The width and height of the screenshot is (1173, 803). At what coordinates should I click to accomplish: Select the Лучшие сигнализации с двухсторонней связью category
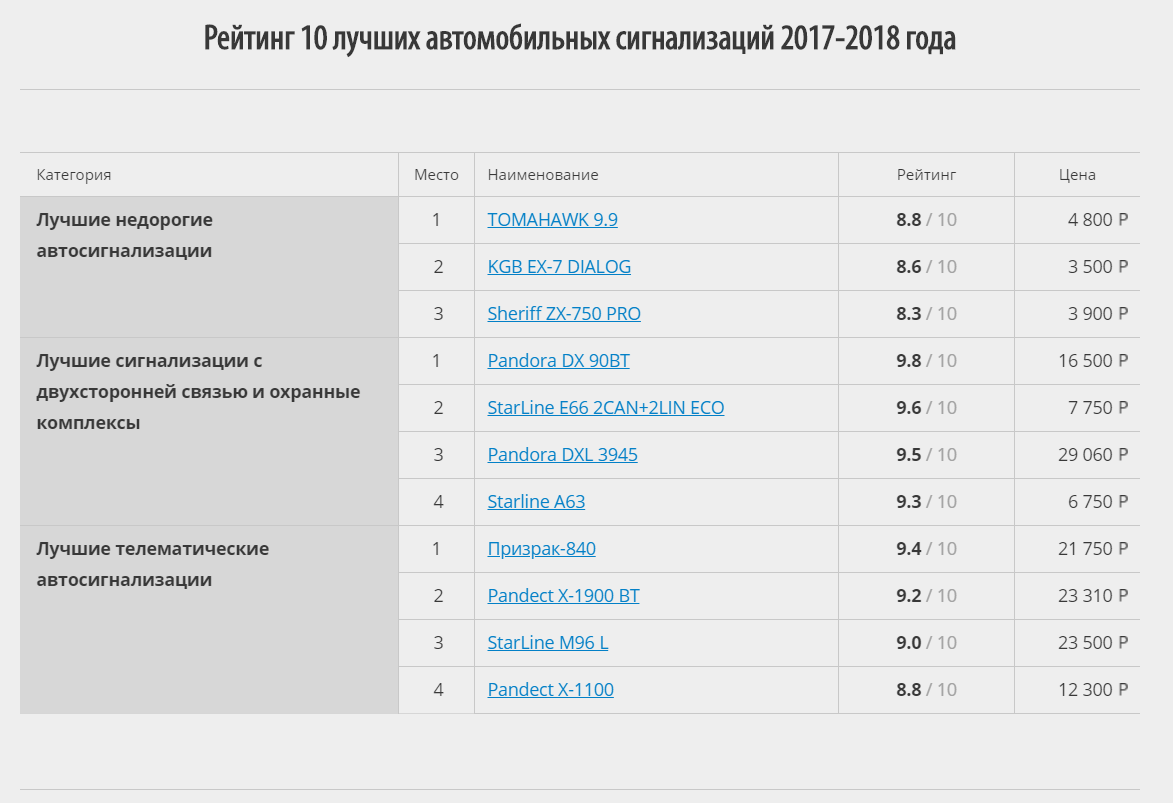click(x=209, y=432)
